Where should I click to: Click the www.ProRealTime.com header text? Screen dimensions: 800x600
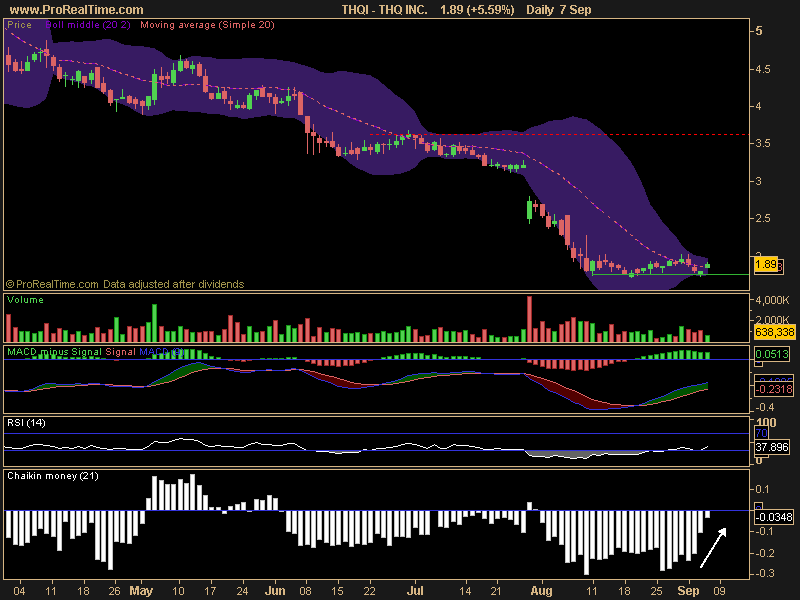[x=77, y=10]
